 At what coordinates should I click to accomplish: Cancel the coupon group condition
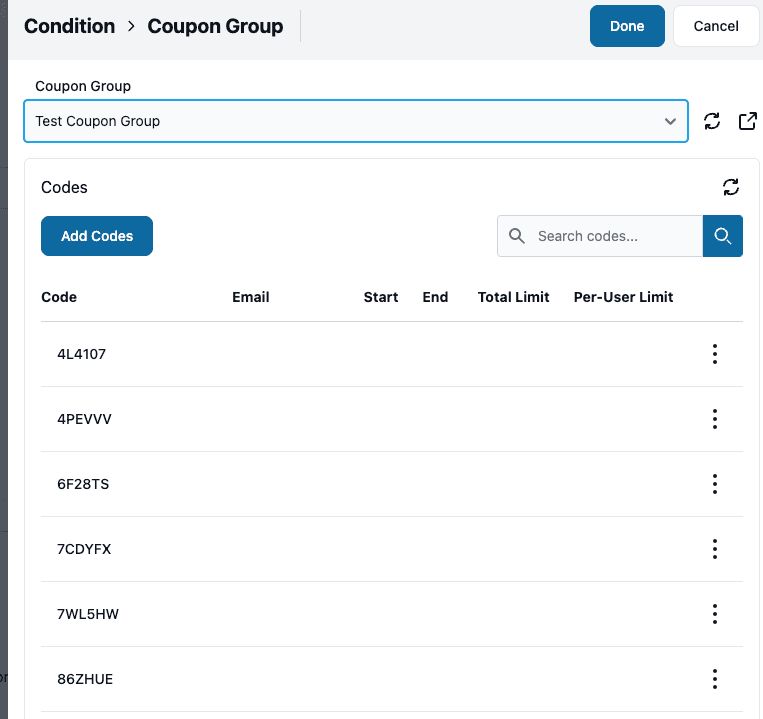pyautogui.click(x=716, y=26)
